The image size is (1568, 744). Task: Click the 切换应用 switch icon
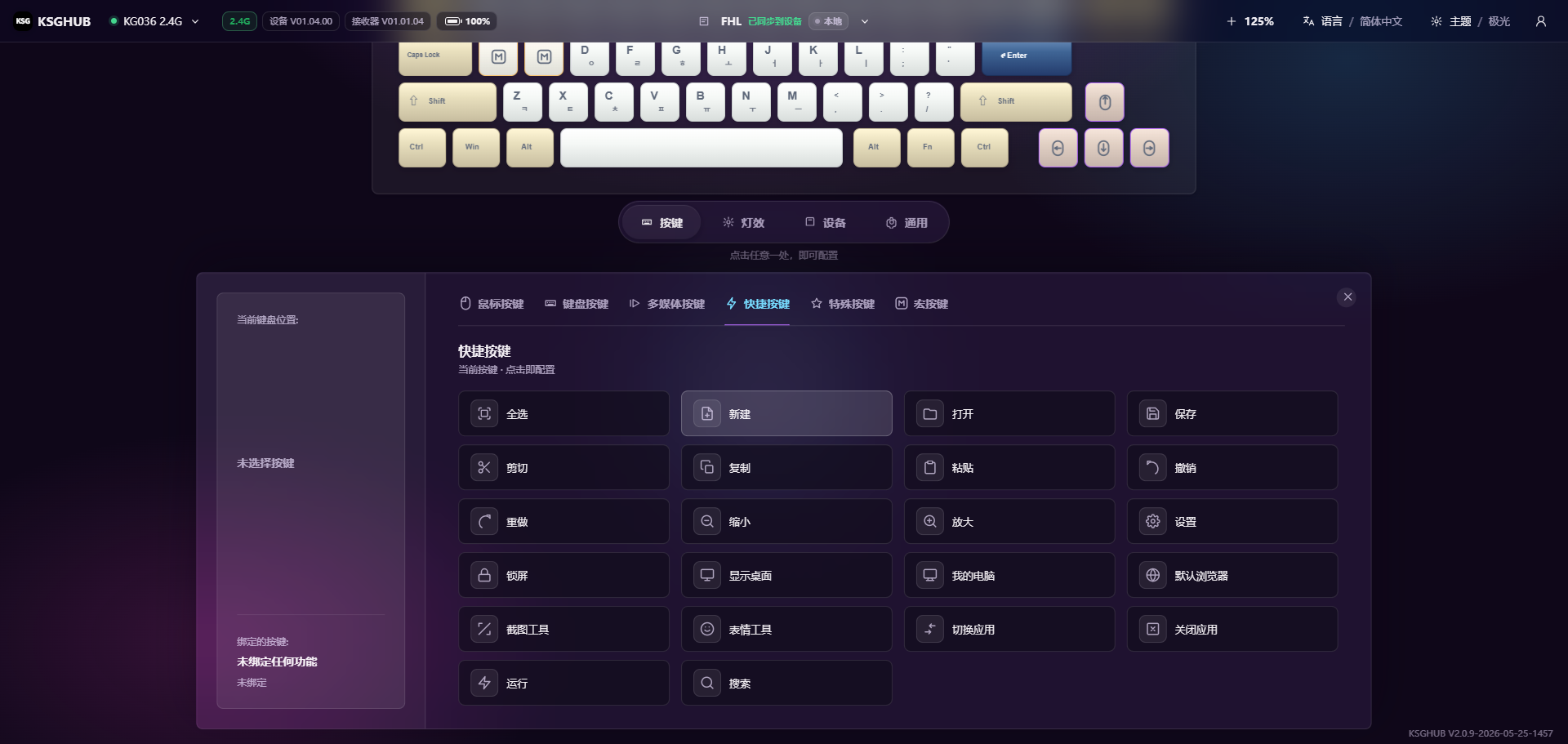(930, 629)
